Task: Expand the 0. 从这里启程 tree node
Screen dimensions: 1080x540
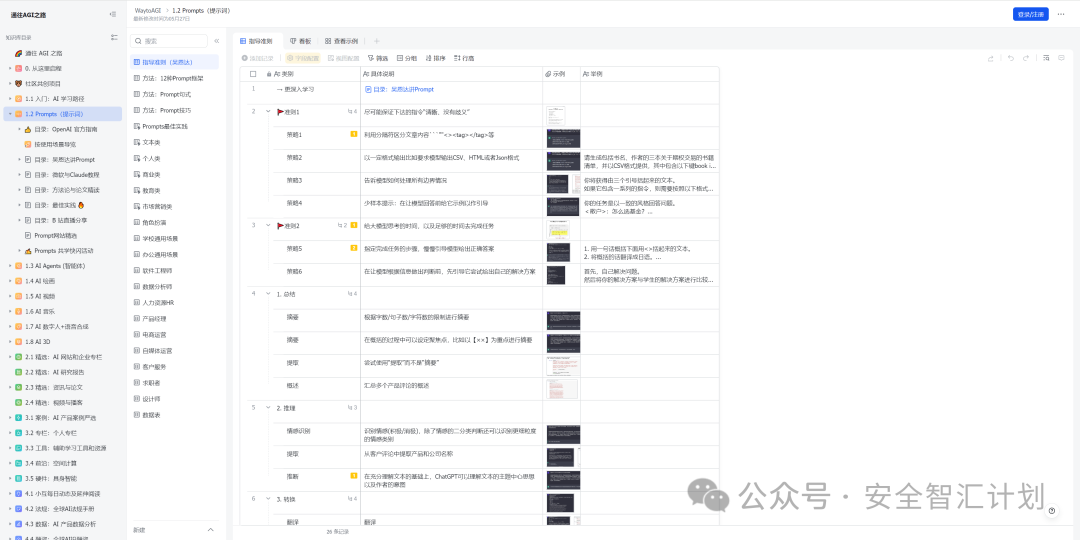Action: 10,68
